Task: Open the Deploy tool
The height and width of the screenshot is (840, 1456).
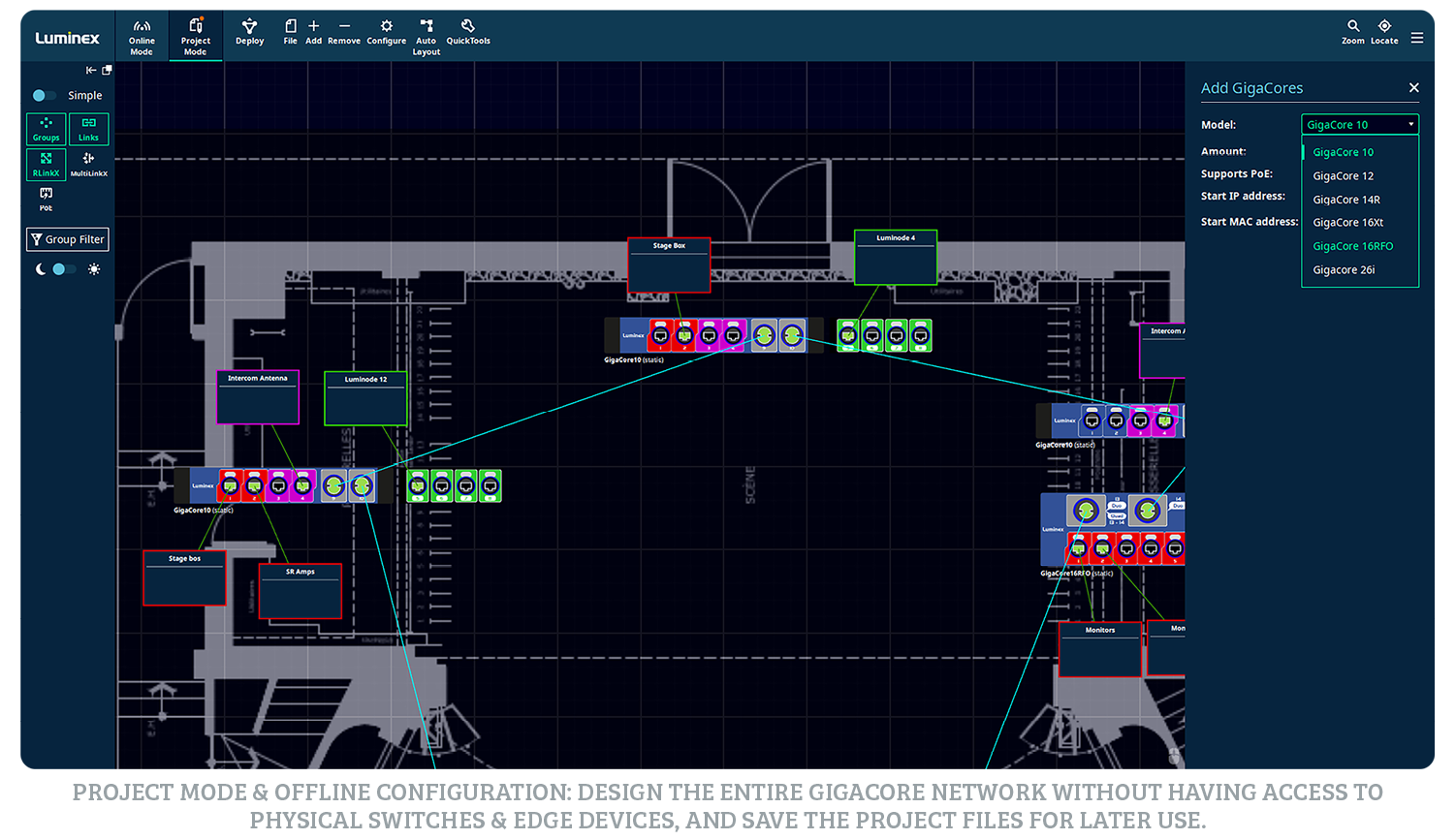Action: (249, 32)
